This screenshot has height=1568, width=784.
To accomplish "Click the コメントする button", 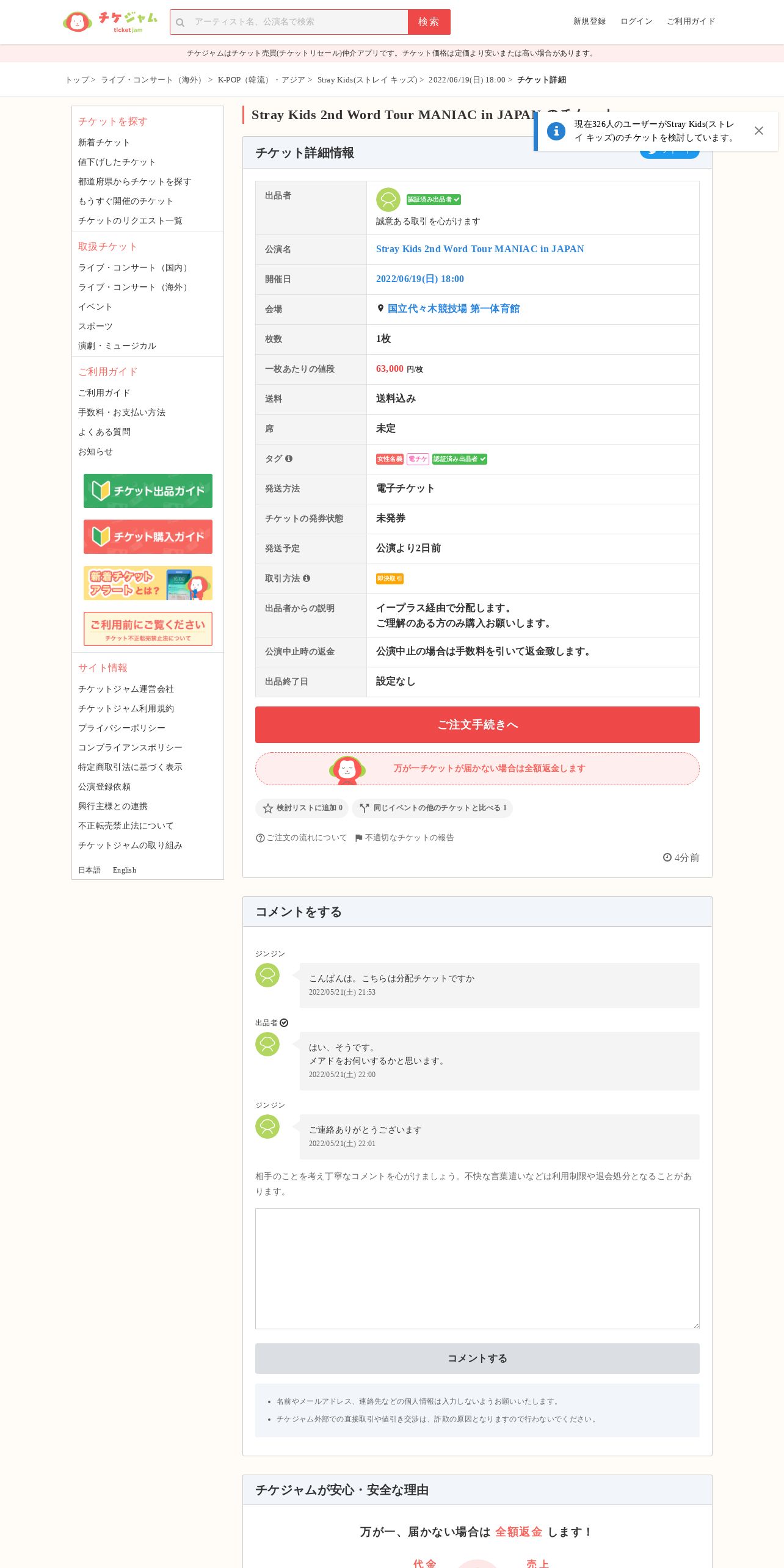I will (477, 1359).
